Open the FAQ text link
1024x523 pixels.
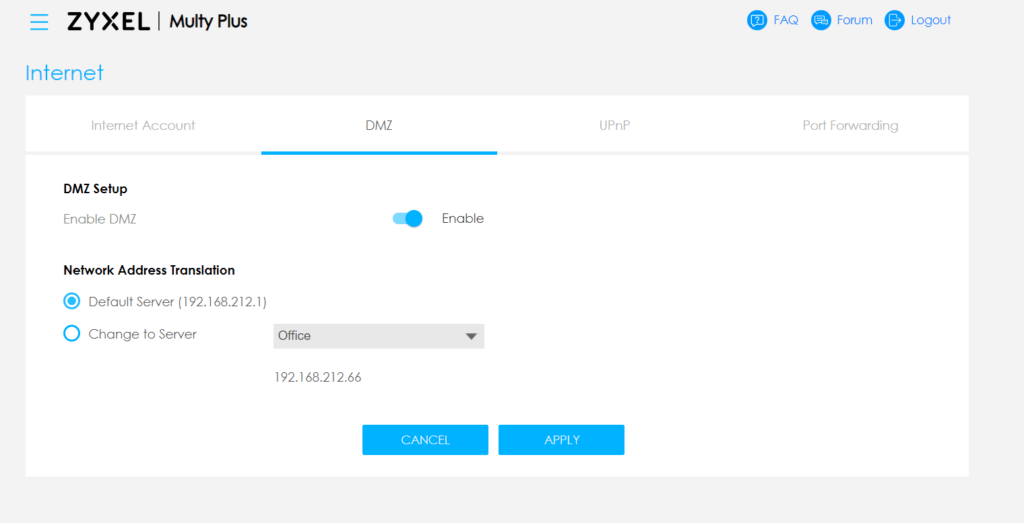pos(785,20)
